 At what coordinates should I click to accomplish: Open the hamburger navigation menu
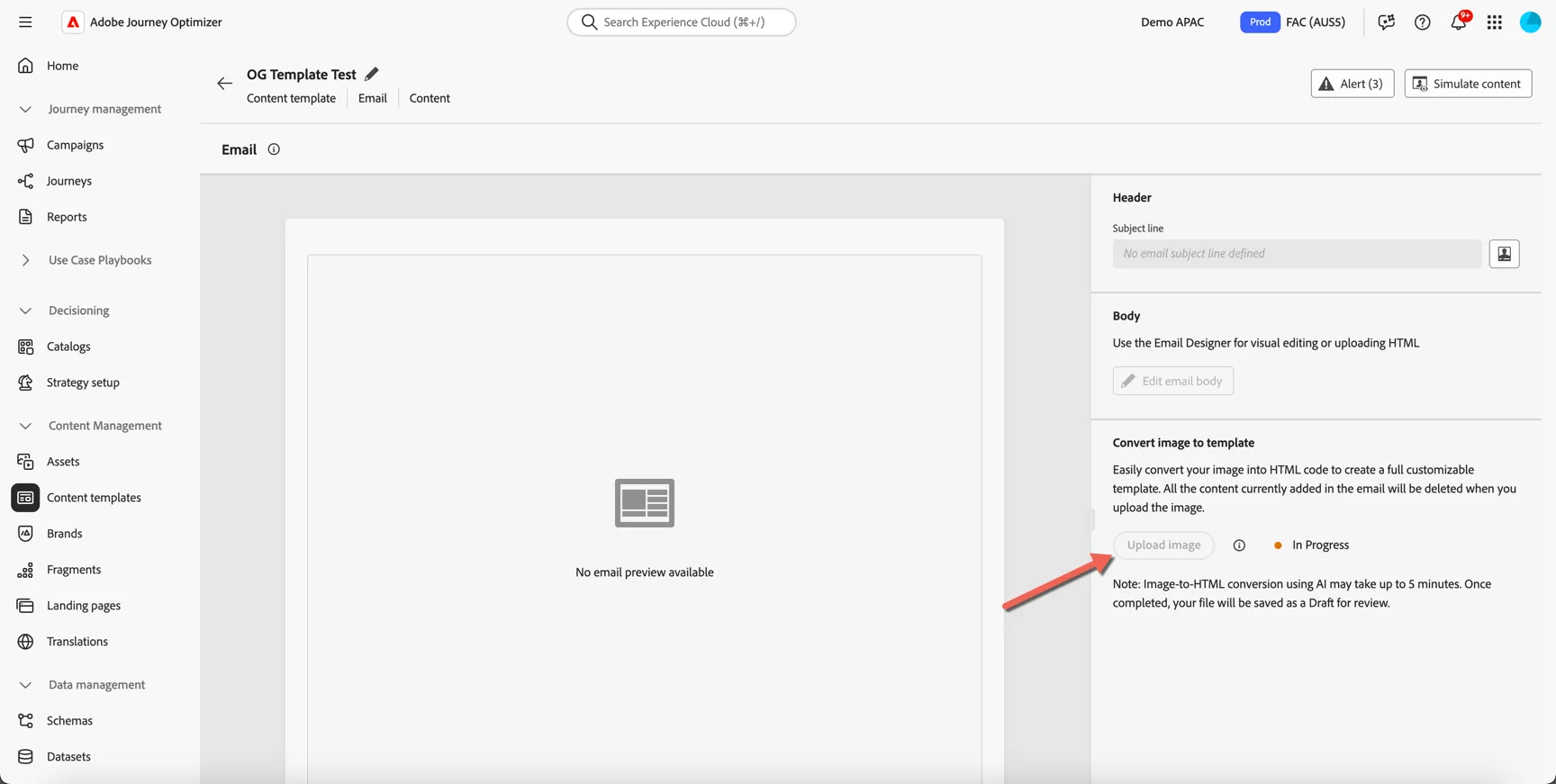click(25, 22)
